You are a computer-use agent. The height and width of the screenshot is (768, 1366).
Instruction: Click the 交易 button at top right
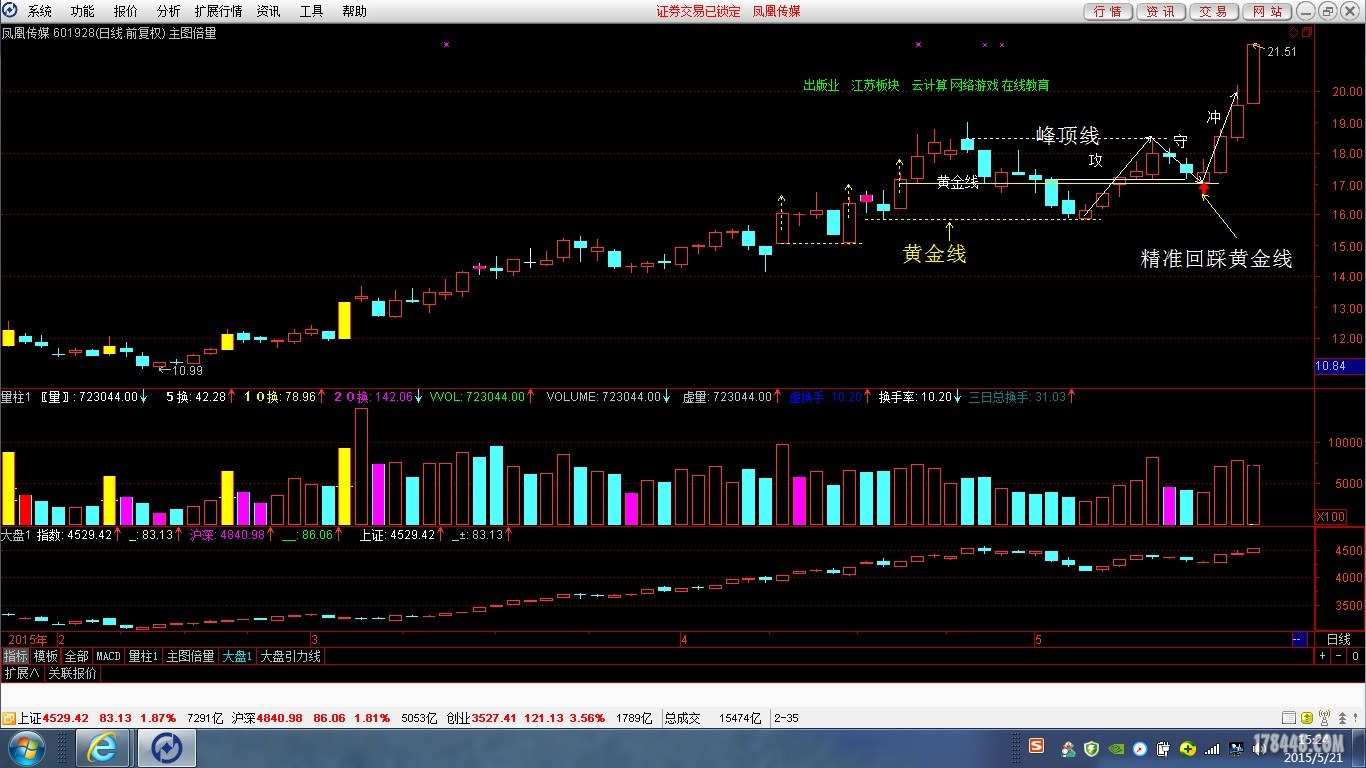(x=1214, y=11)
